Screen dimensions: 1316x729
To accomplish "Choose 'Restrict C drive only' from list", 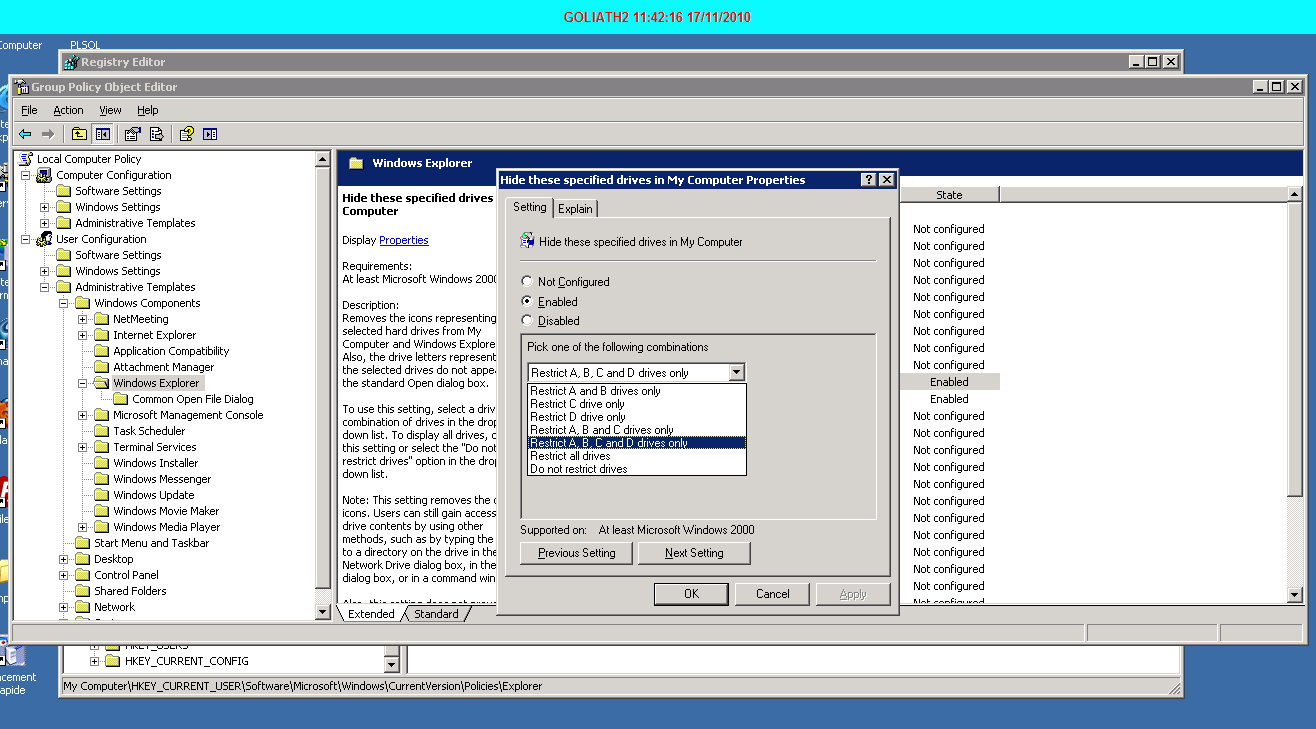I will (578, 404).
